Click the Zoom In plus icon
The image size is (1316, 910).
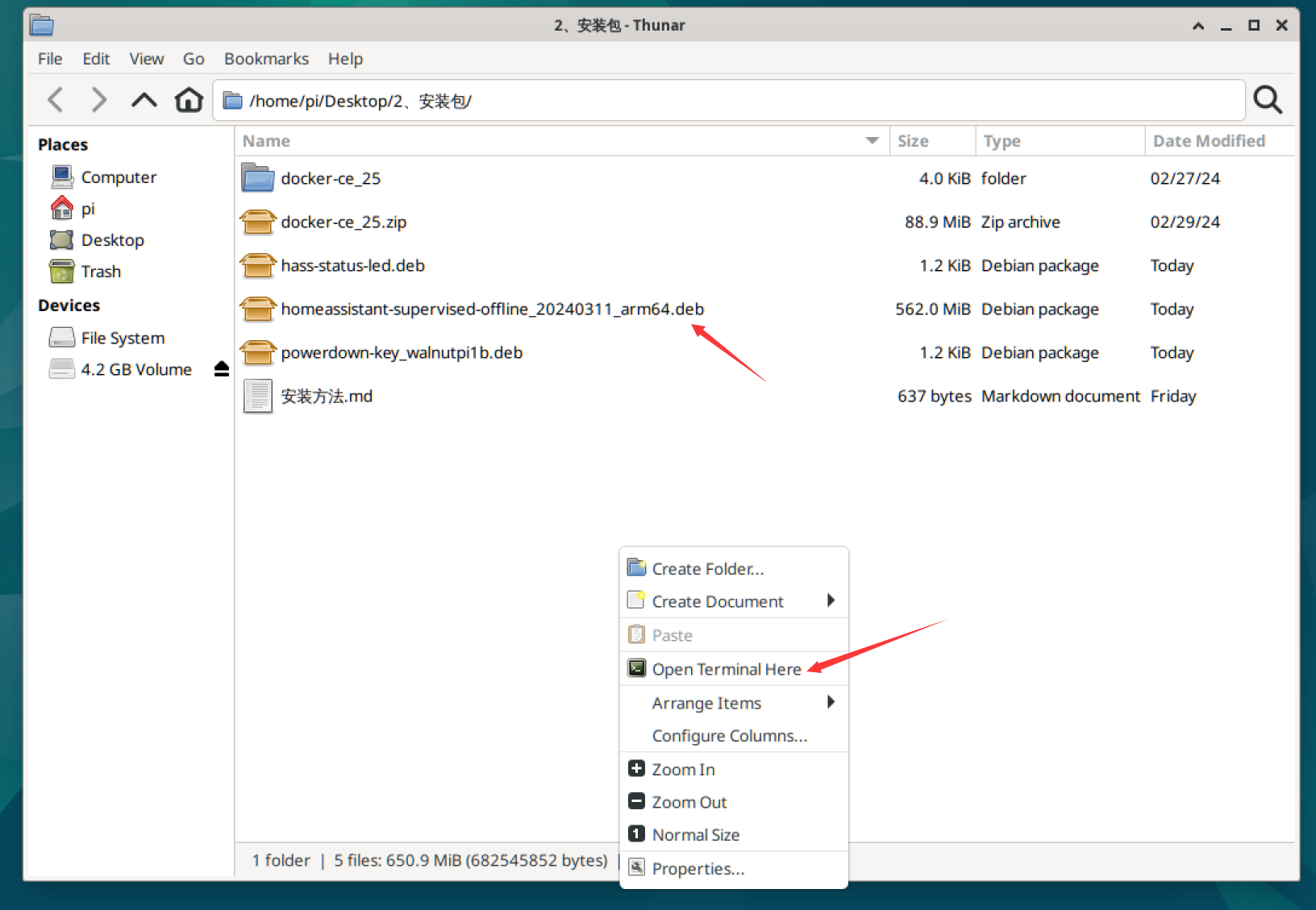636,768
